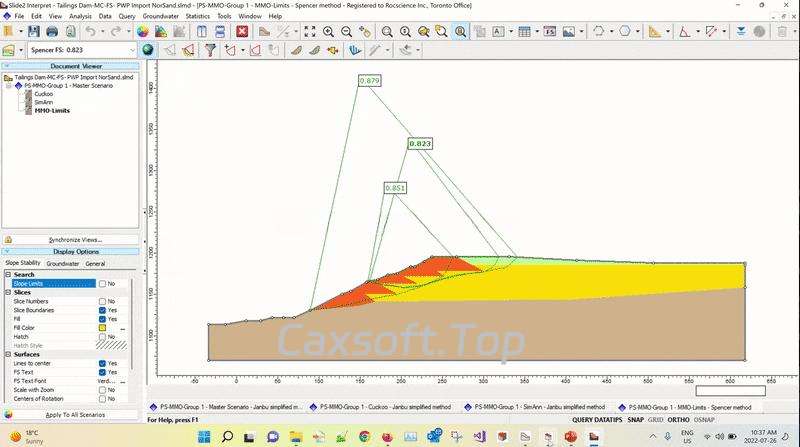Toggle the Slice Numbers checkbox

[x=102, y=301]
